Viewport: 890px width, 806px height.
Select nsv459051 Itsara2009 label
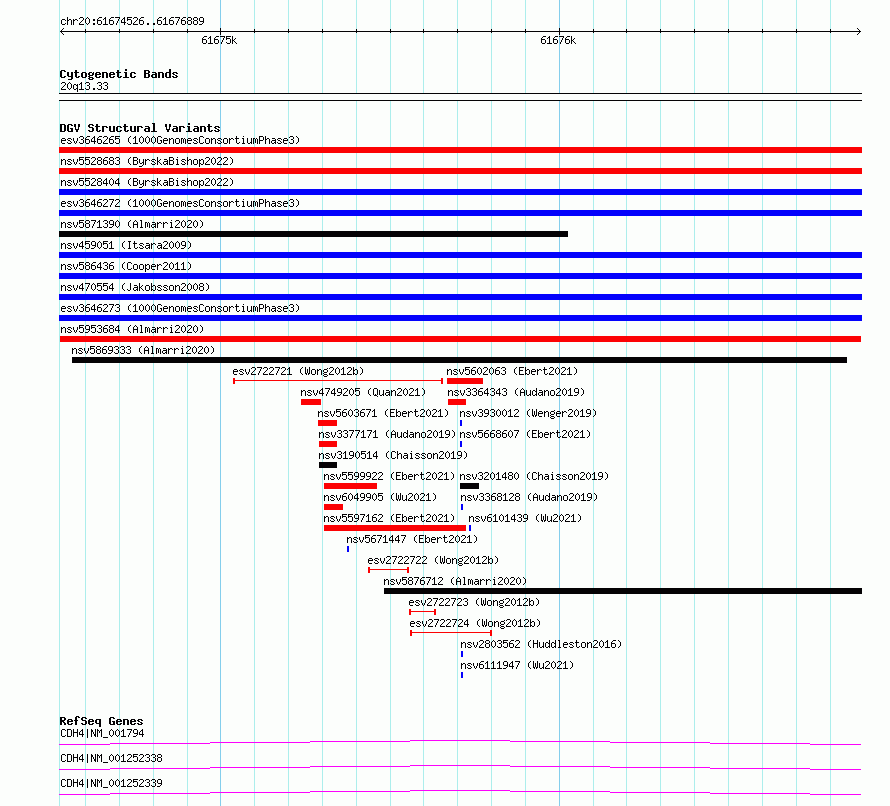126,245
